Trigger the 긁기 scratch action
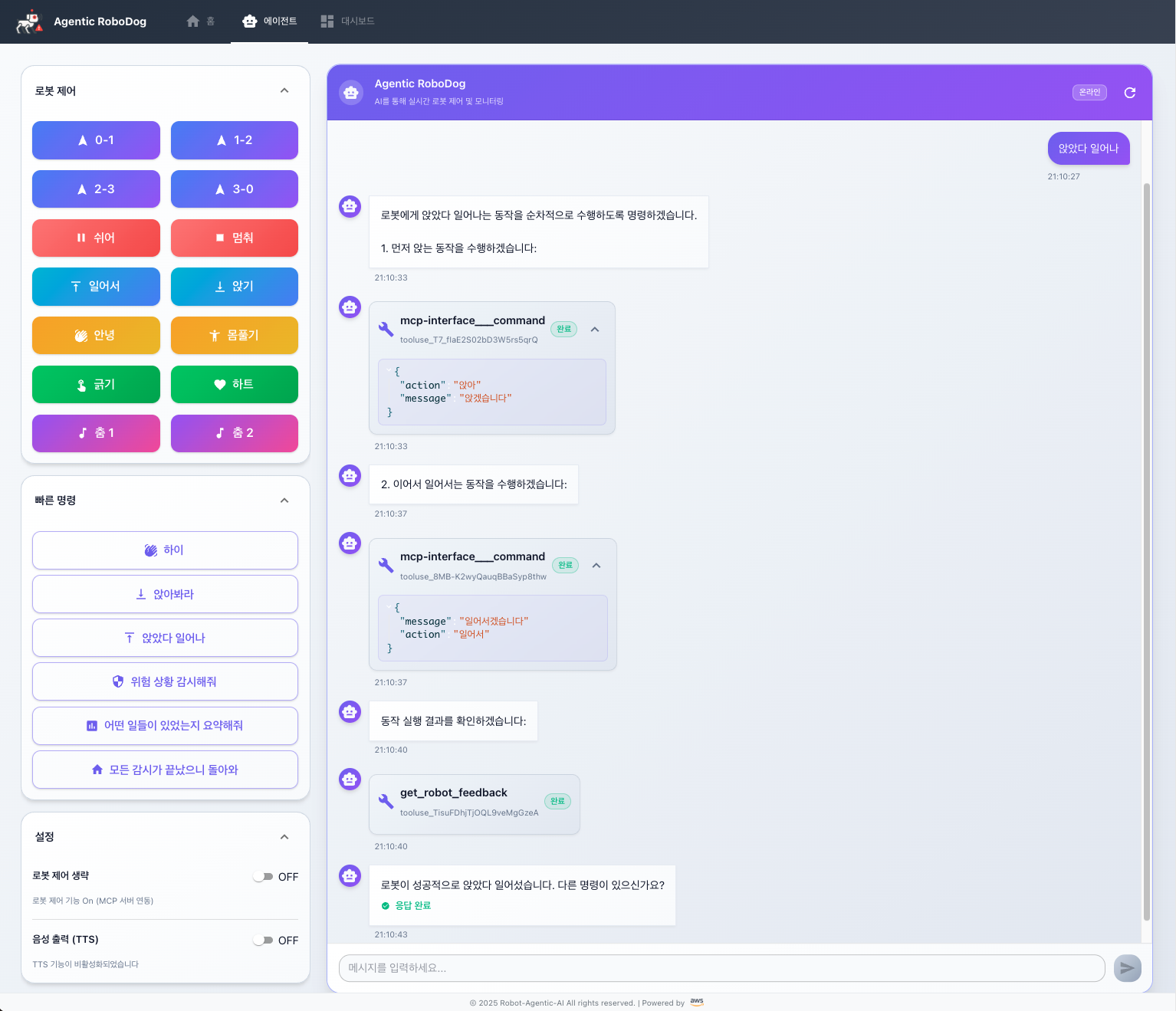1176x1011 pixels. (x=96, y=384)
